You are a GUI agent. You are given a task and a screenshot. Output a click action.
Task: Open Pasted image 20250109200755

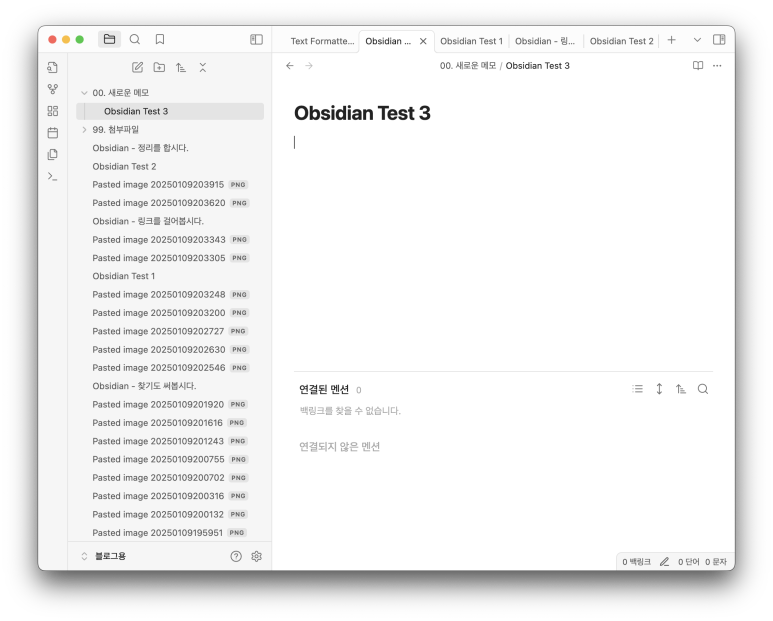[170, 459]
